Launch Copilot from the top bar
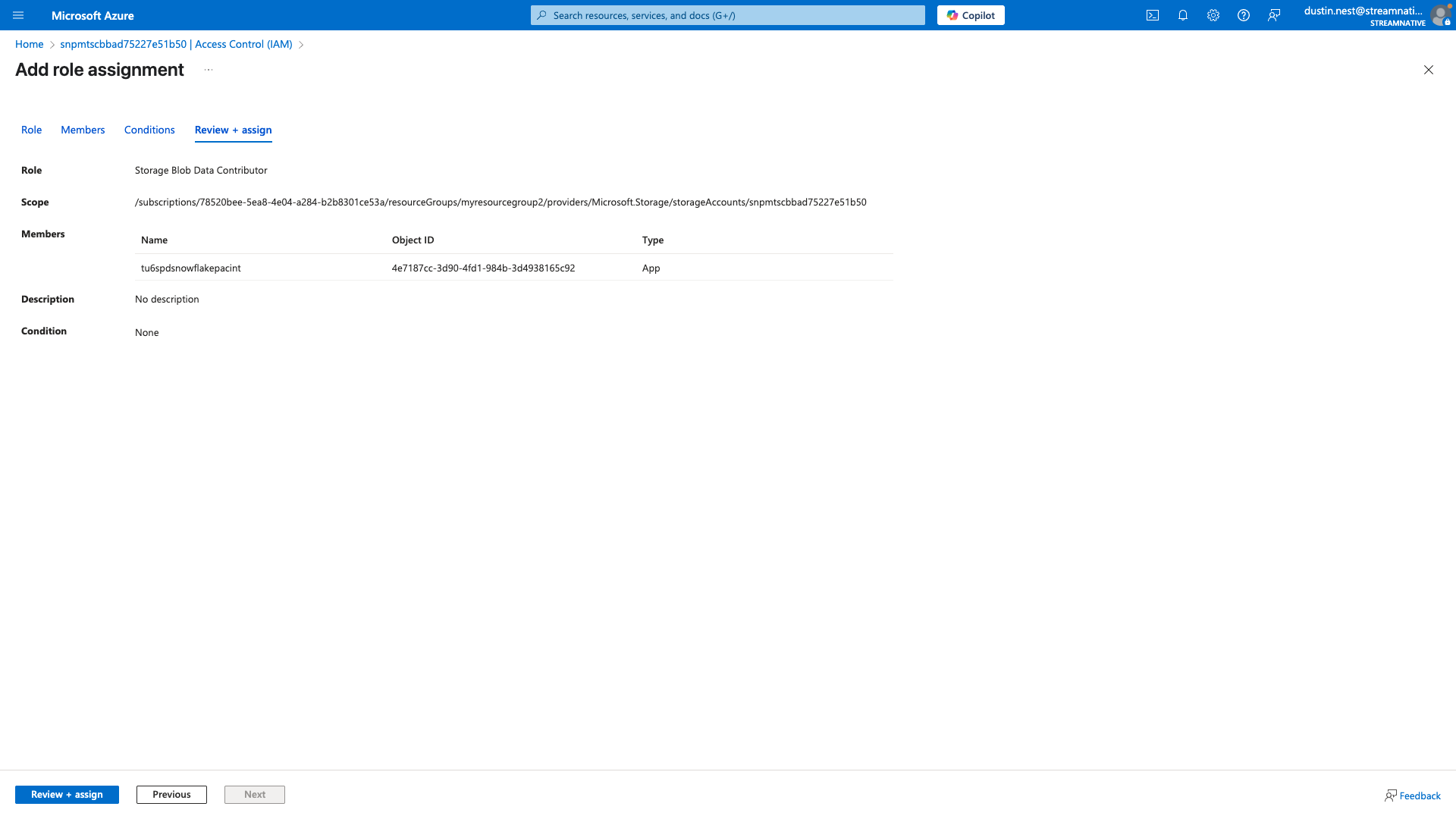 point(971,15)
